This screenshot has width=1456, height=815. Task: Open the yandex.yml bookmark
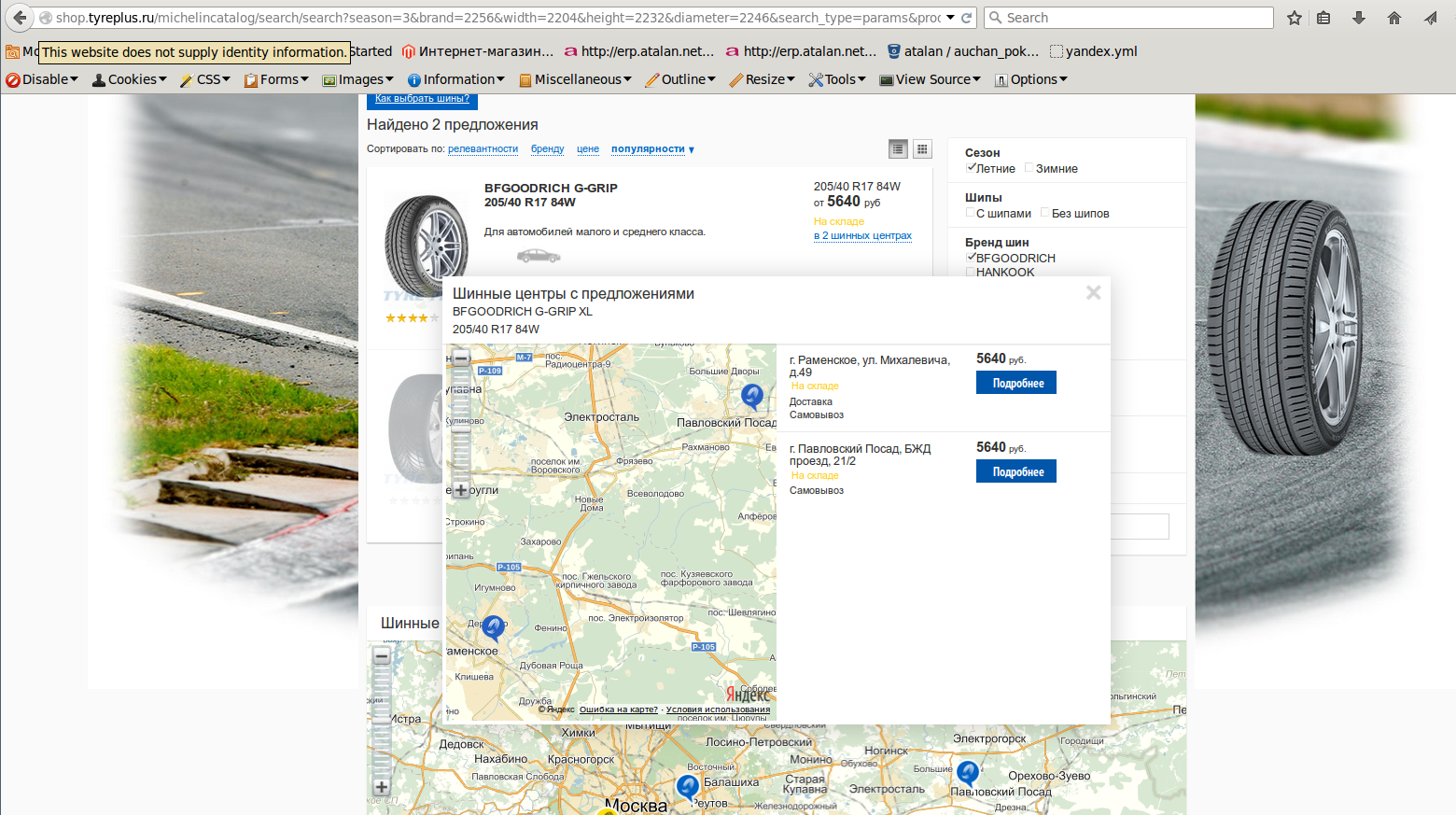tap(1094, 51)
